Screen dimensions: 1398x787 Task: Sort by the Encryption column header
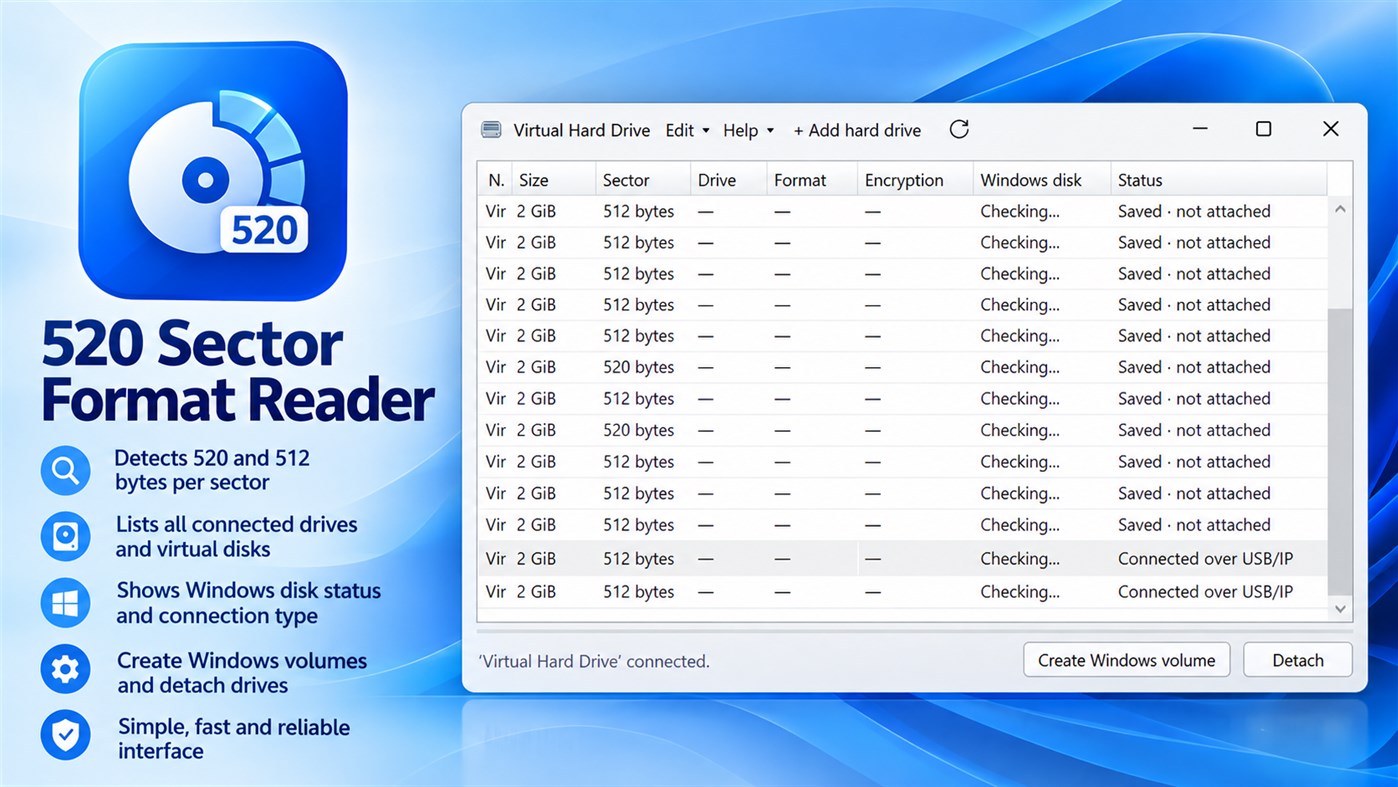click(x=915, y=180)
